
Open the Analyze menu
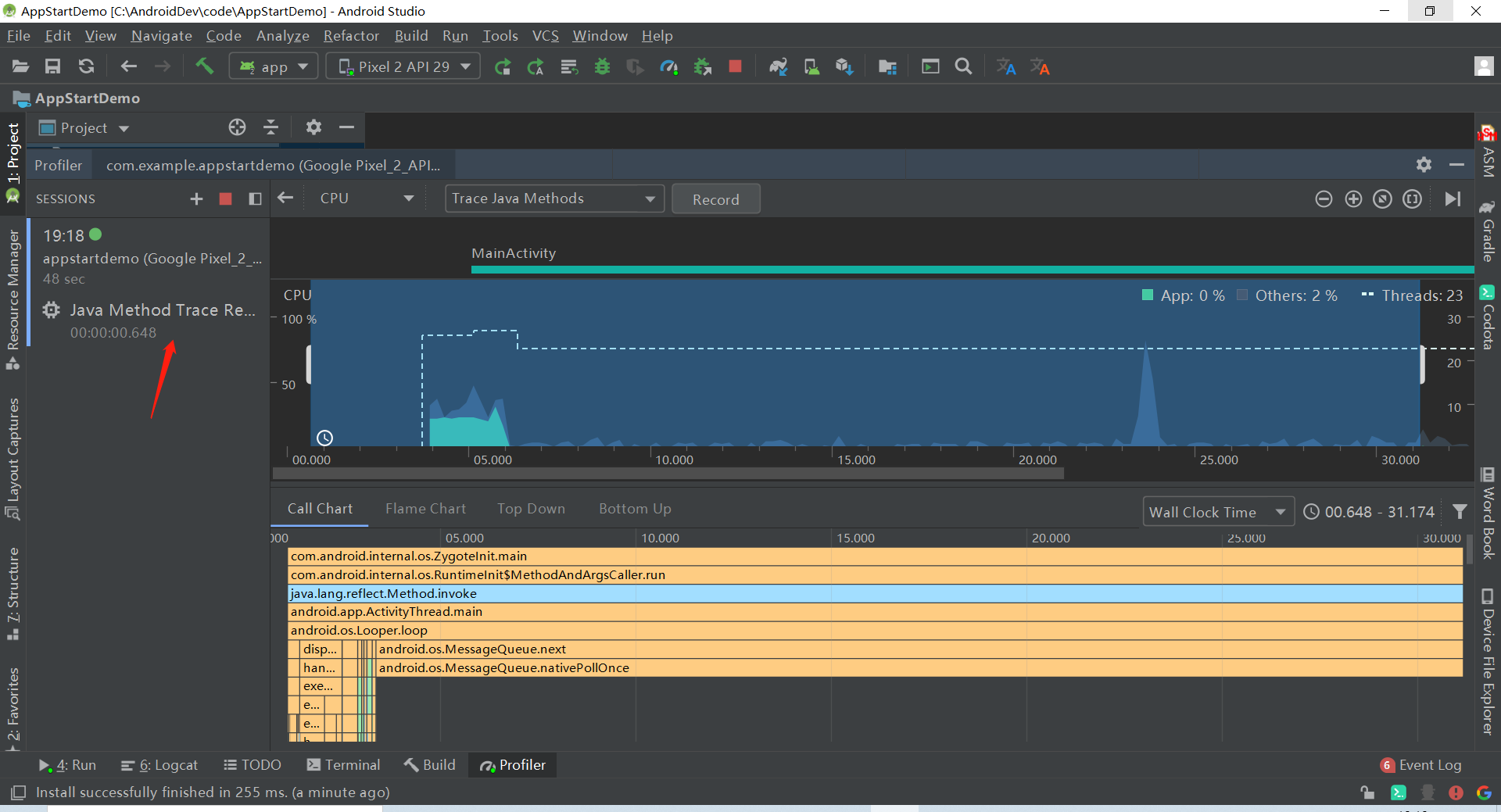click(x=282, y=36)
